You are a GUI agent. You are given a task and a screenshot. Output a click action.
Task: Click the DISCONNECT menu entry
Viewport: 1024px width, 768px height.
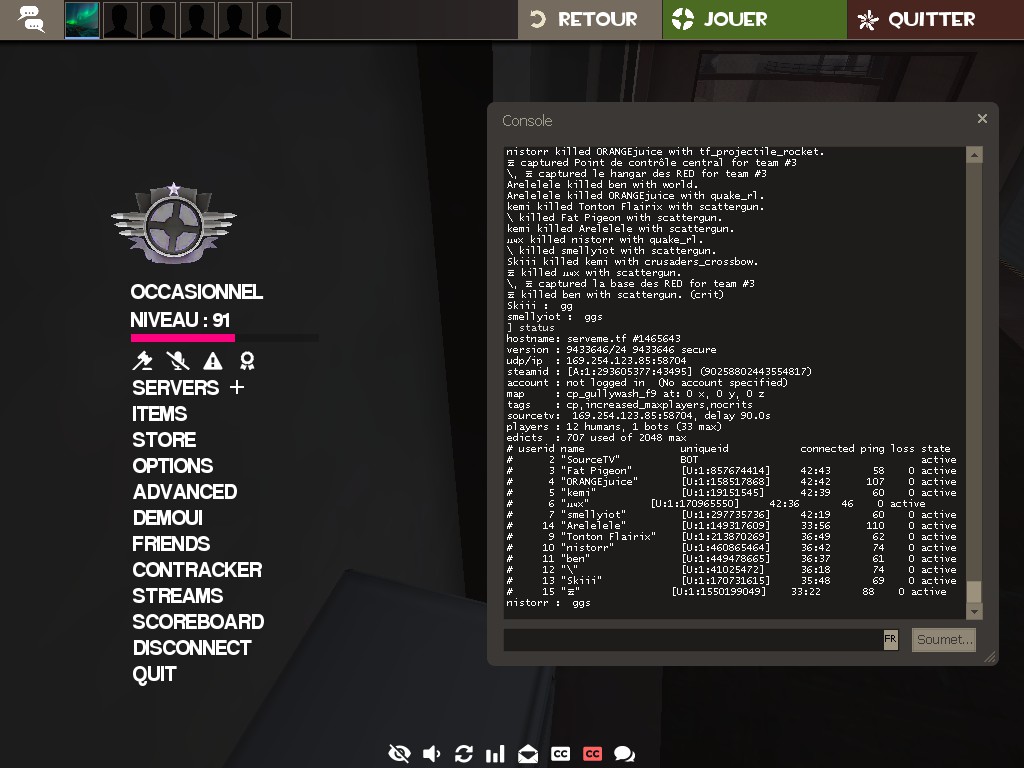192,648
